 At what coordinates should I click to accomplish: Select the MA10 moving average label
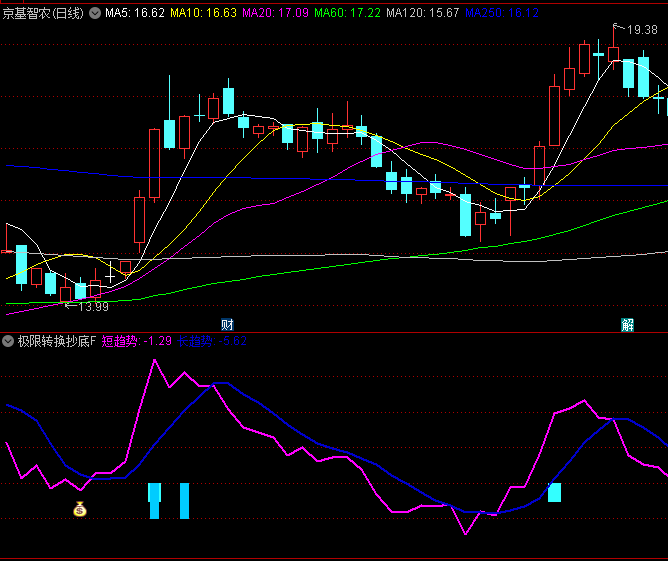point(203,13)
